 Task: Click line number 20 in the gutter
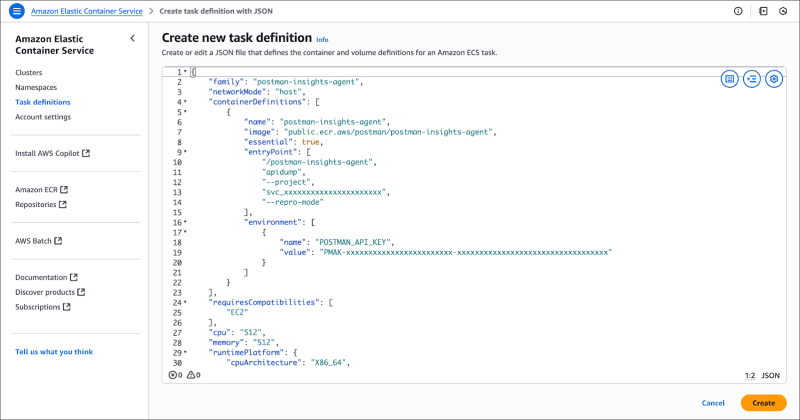coord(177,262)
